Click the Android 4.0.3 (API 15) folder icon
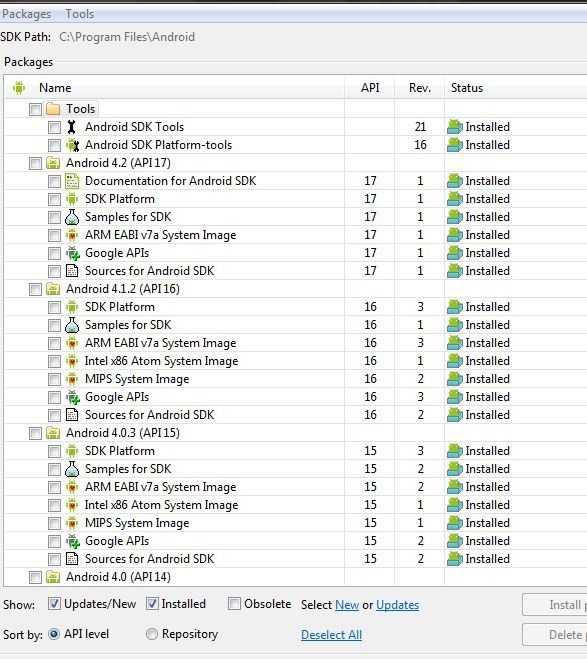 [53, 433]
